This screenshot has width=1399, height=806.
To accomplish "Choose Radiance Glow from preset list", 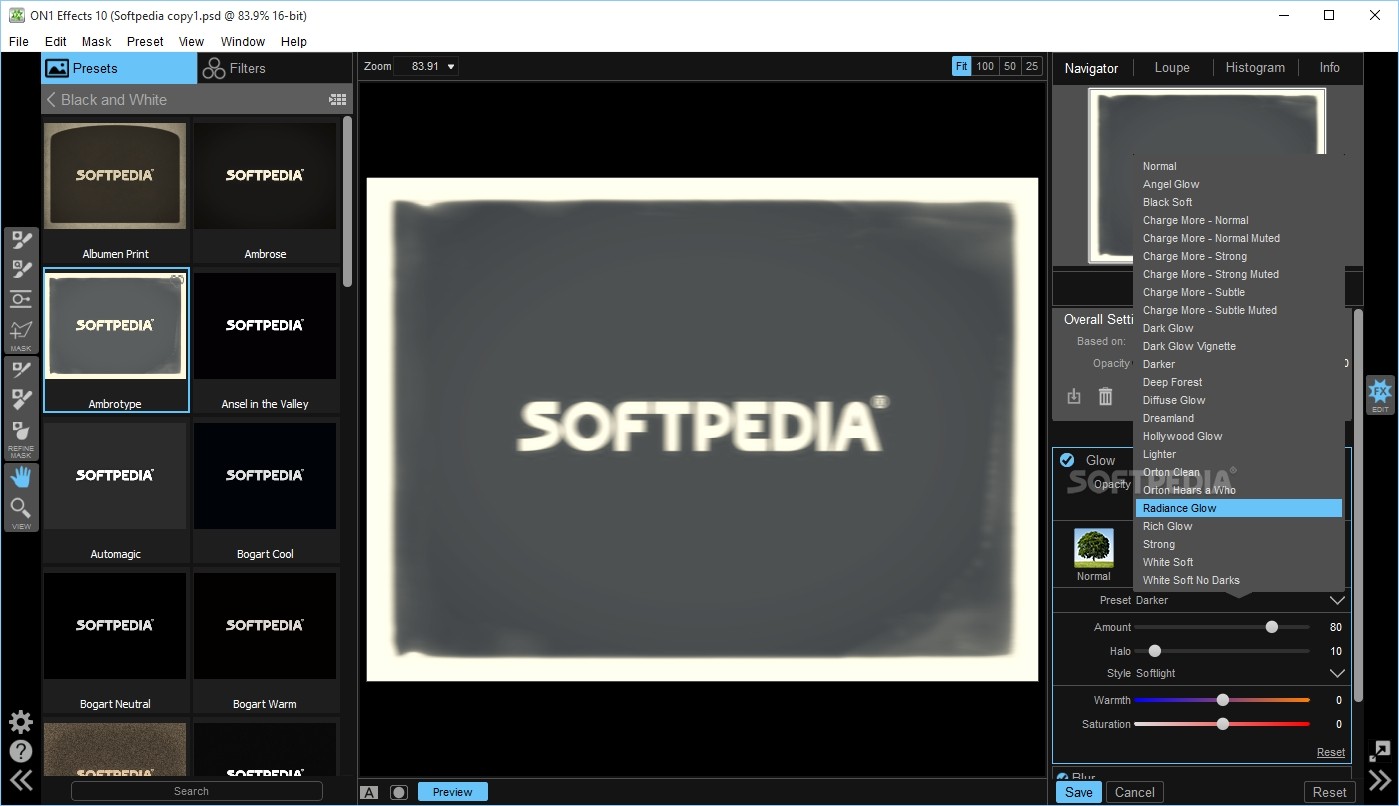I will (1238, 508).
